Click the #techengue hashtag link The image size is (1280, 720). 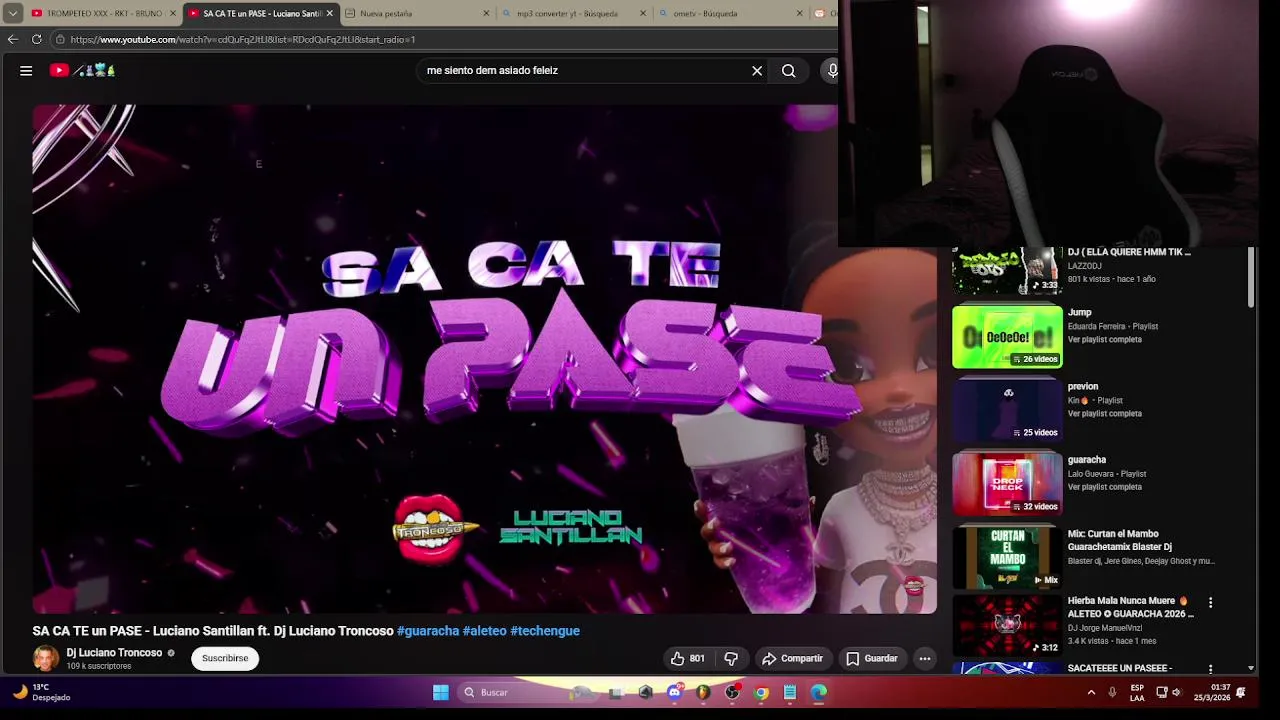545,631
